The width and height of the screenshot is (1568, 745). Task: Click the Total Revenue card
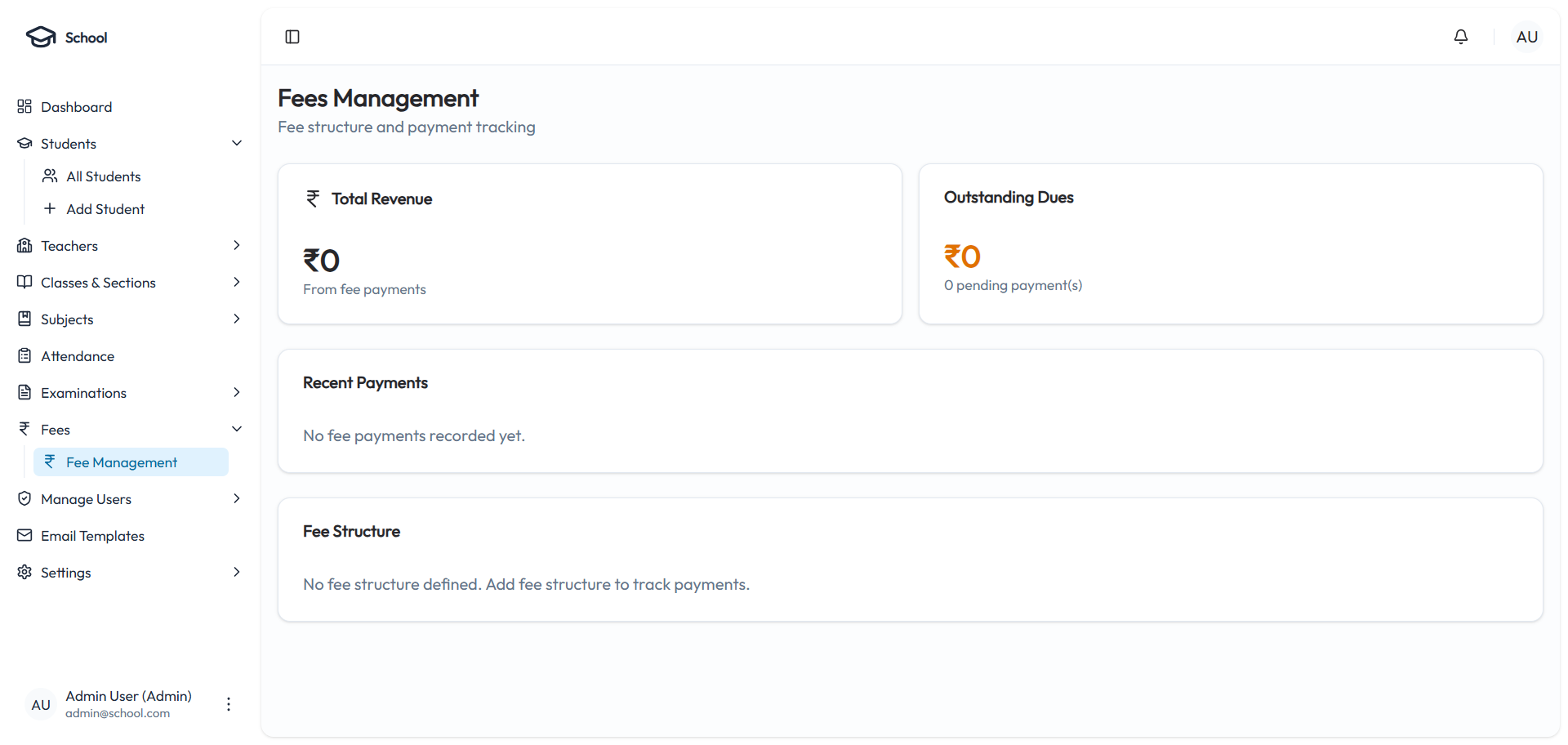pyautogui.click(x=590, y=244)
